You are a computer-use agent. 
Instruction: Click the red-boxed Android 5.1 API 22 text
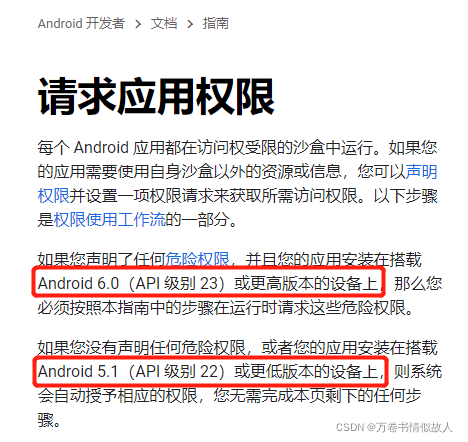pos(211,371)
